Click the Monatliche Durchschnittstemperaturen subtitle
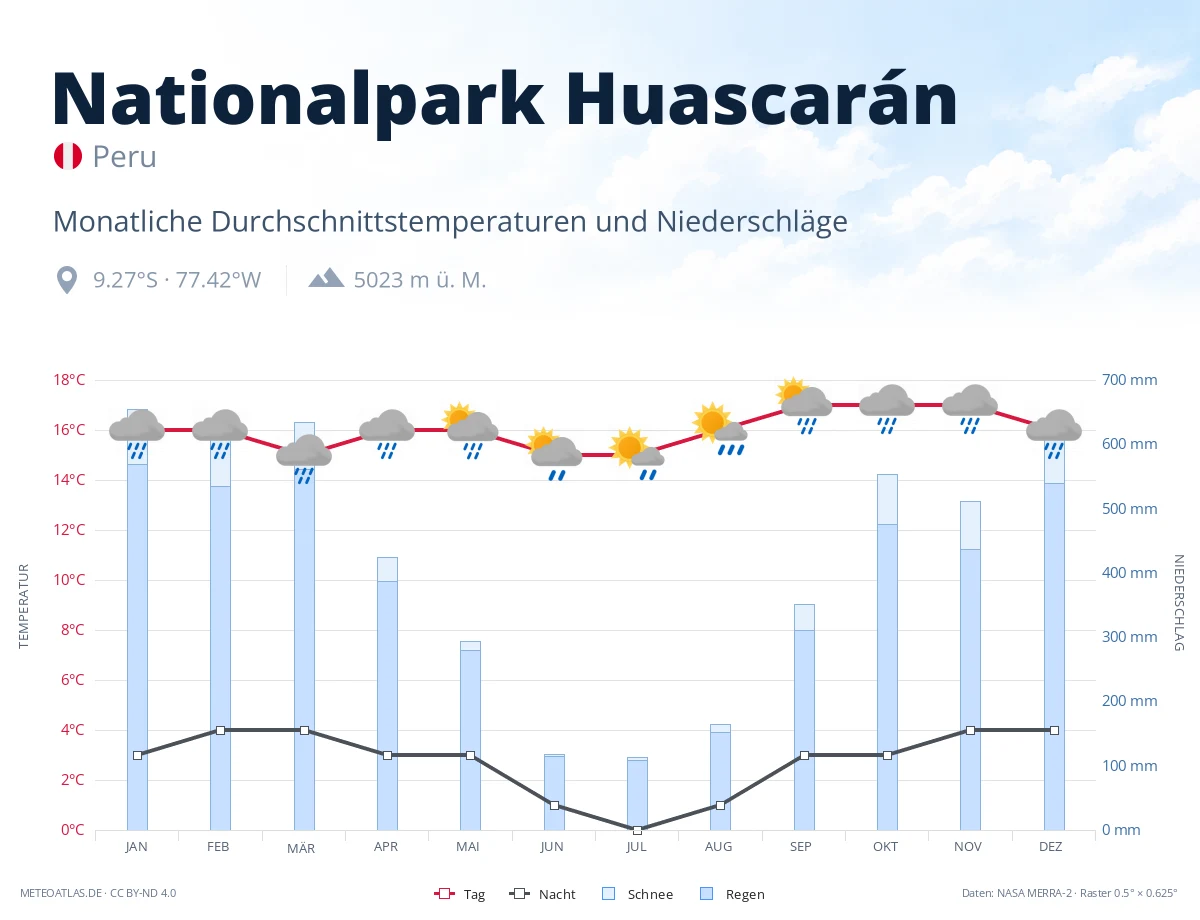 [450, 221]
